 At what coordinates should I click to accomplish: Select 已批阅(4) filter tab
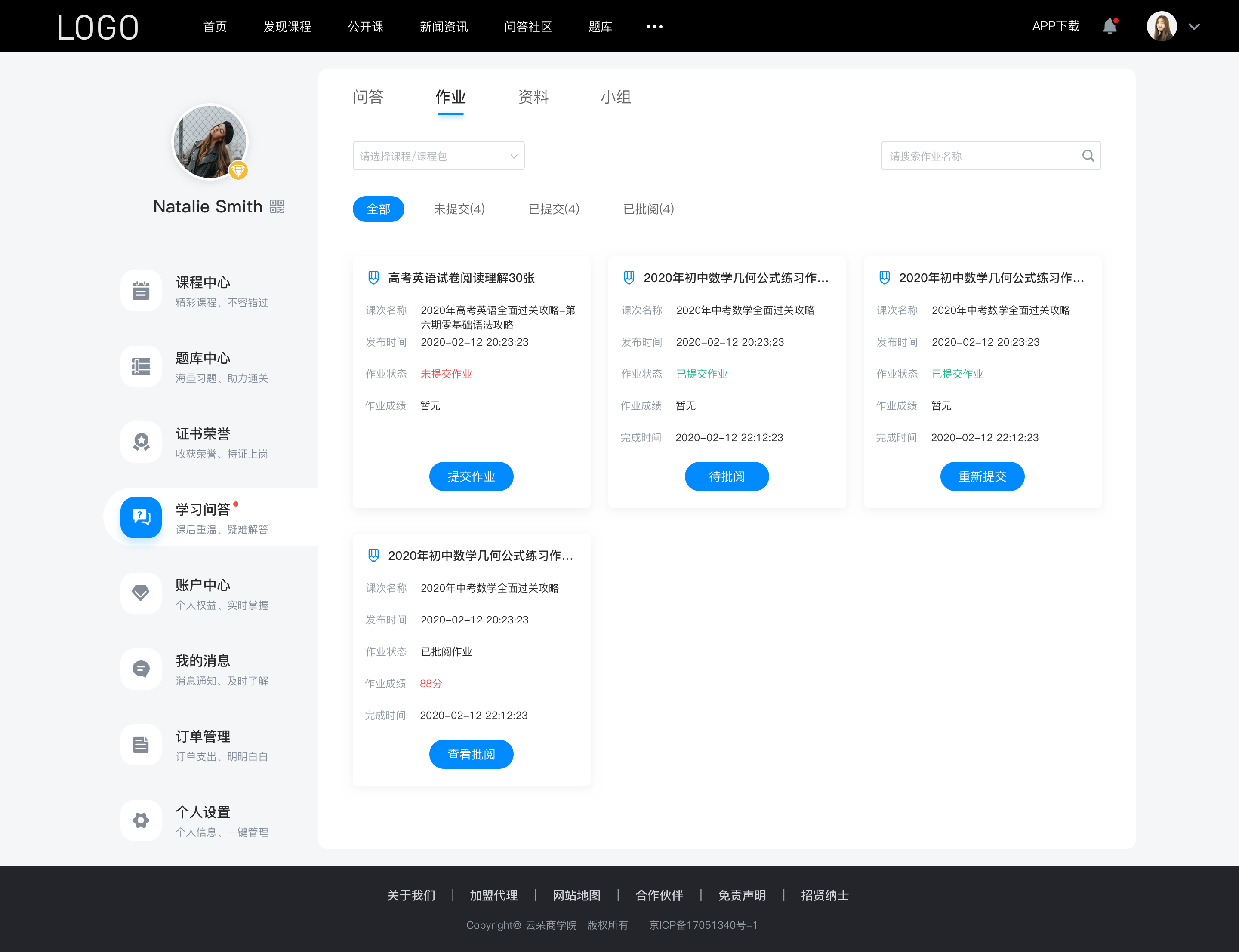click(x=647, y=209)
